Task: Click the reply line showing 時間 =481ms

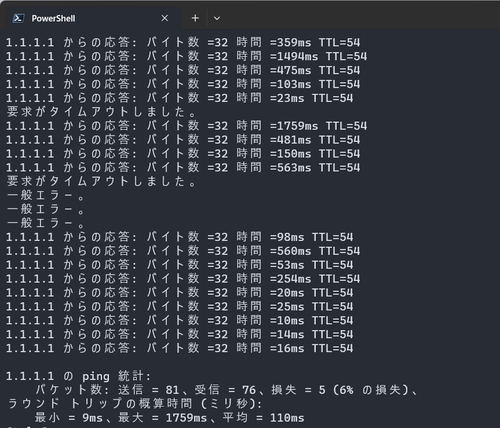Action: pos(183,140)
